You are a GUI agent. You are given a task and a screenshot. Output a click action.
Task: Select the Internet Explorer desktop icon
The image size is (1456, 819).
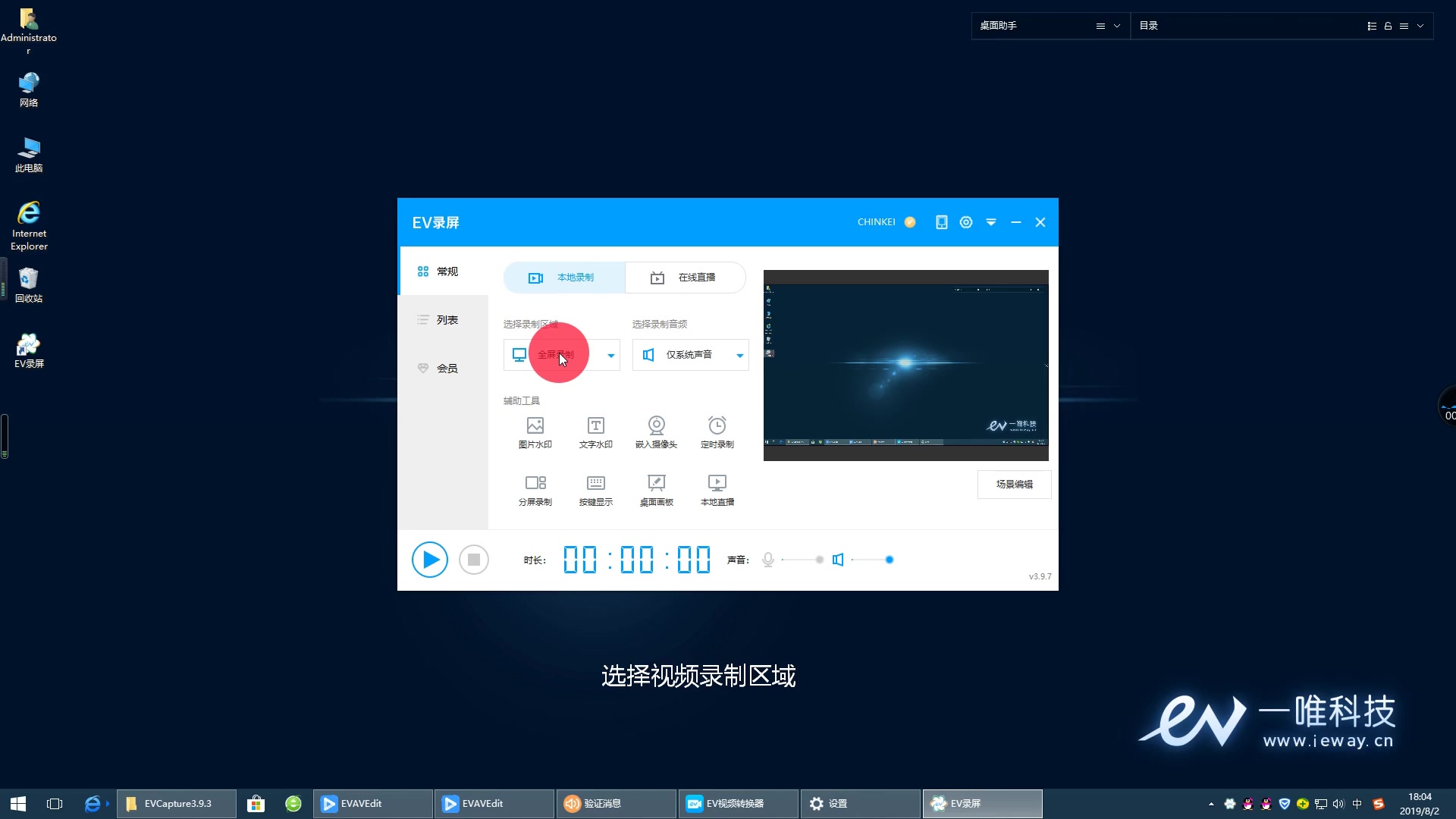coord(29,225)
